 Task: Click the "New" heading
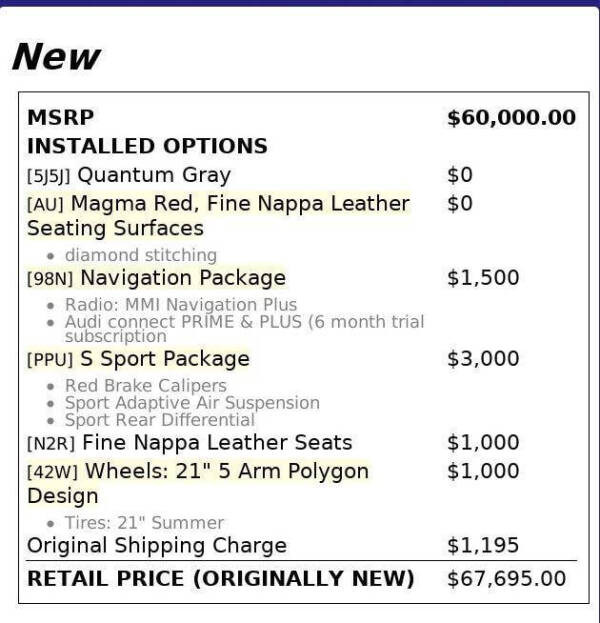pyautogui.click(x=56, y=56)
